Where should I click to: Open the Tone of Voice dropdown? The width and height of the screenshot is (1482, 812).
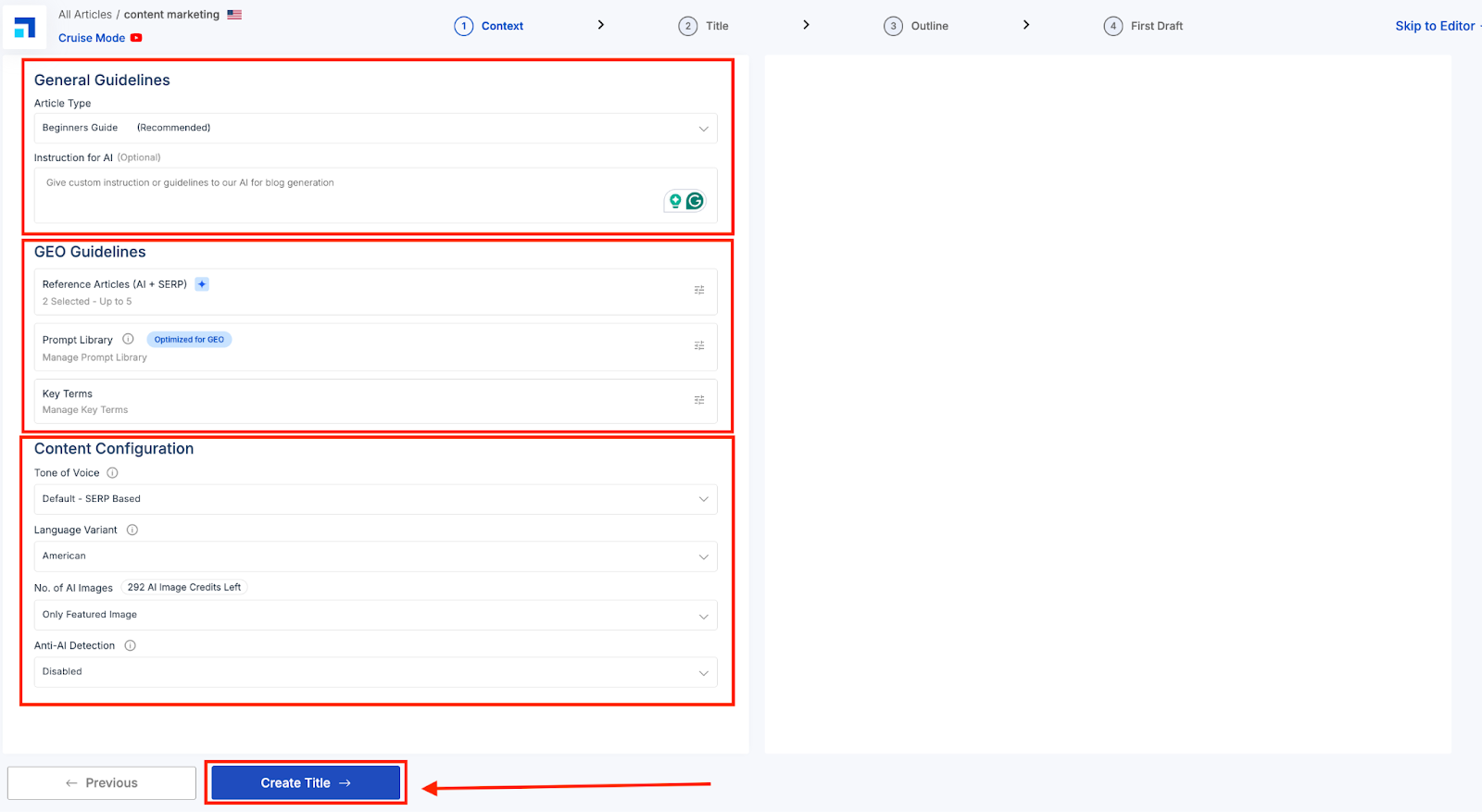click(376, 499)
